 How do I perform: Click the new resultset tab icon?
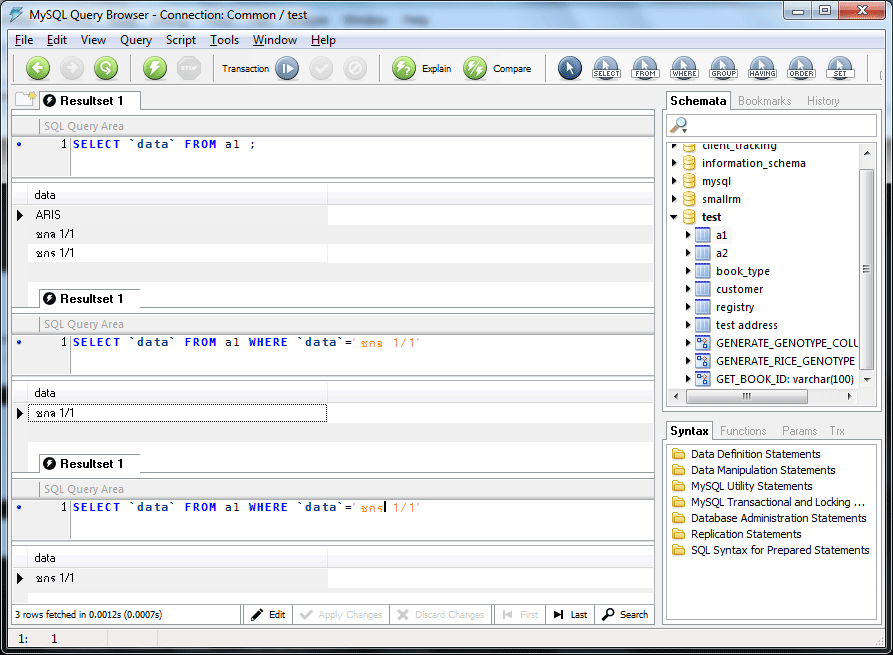[x=26, y=99]
